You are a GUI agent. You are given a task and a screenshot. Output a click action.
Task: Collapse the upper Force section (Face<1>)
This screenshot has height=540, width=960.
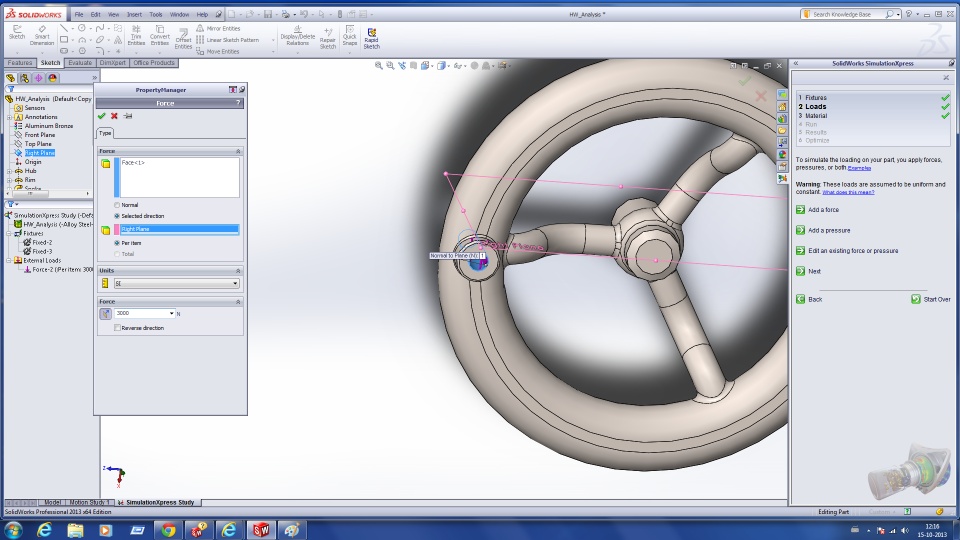238,151
